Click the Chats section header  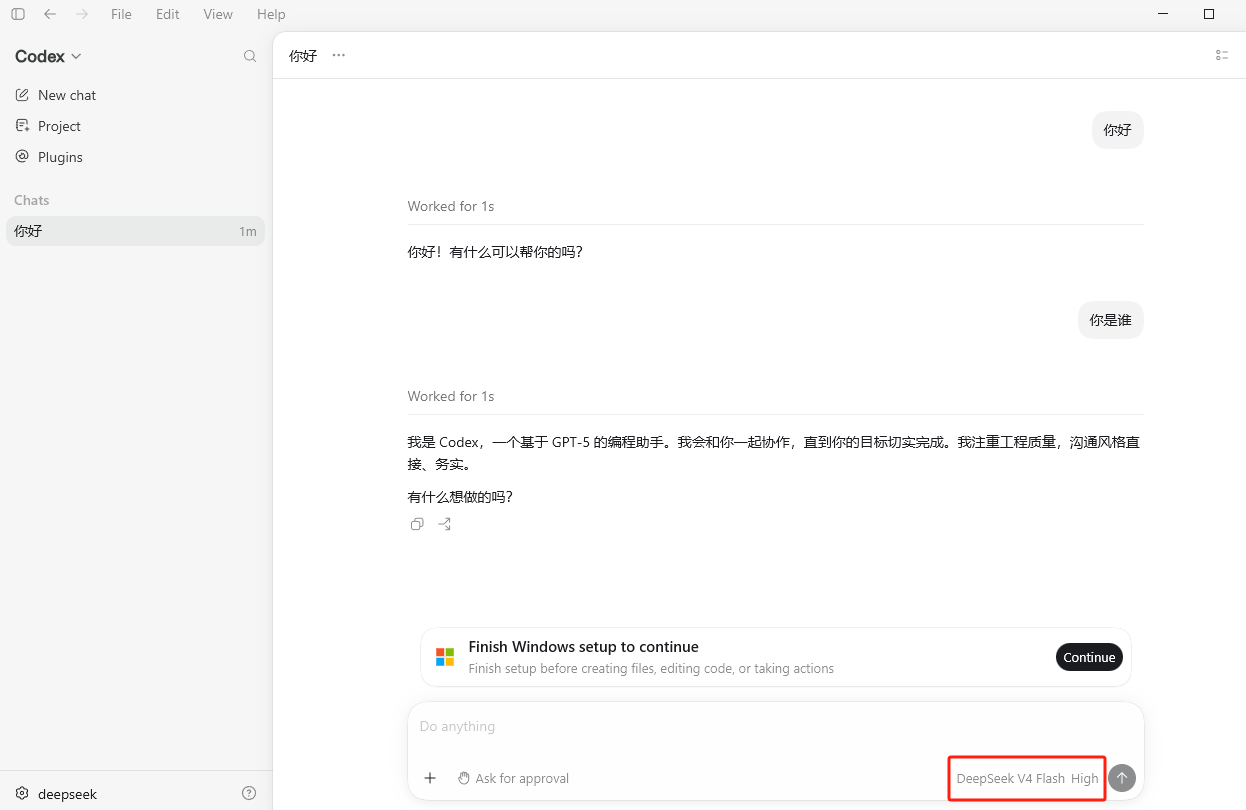pyautogui.click(x=32, y=200)
